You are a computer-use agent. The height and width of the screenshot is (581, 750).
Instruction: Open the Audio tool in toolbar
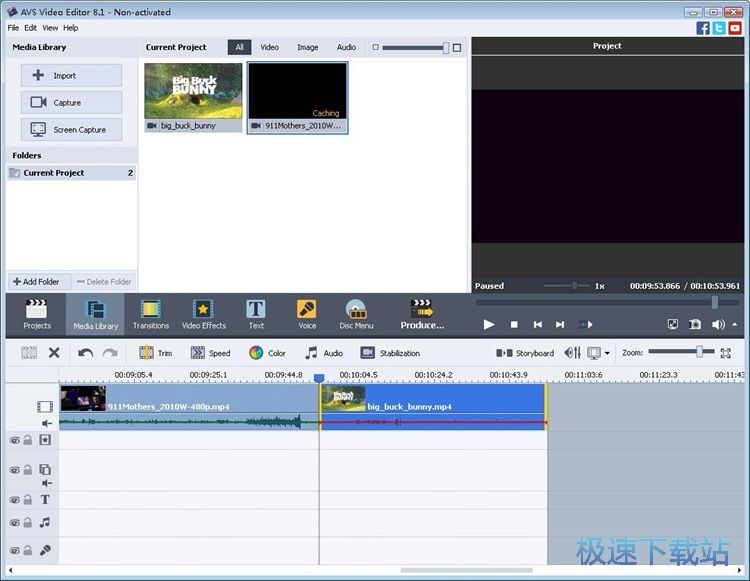[324, 353]
